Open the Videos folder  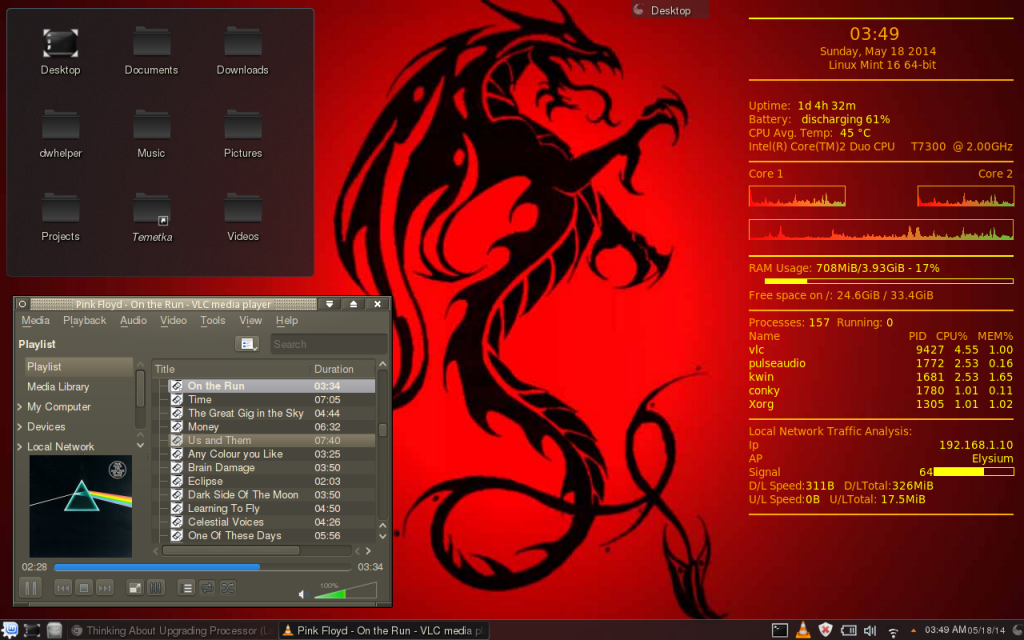(243, 218)
